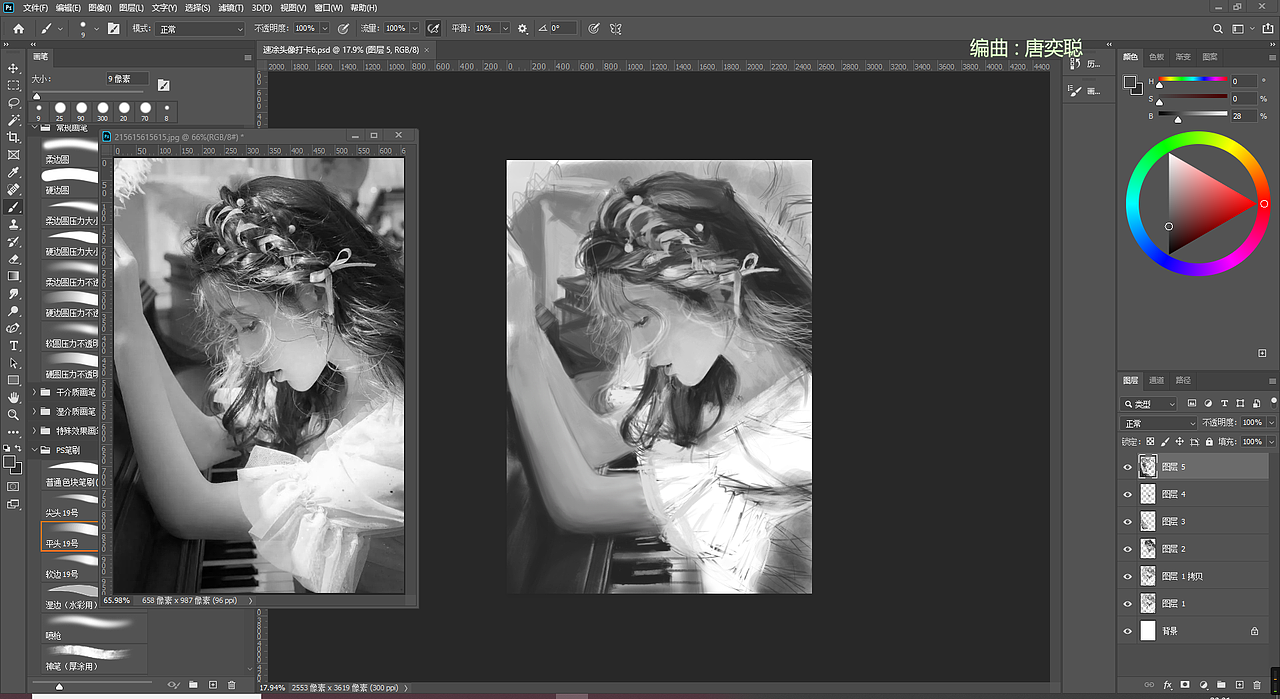Create adjustment layer icon
The height and width of the screenshot is (699, 1280).
point(1203,685)
